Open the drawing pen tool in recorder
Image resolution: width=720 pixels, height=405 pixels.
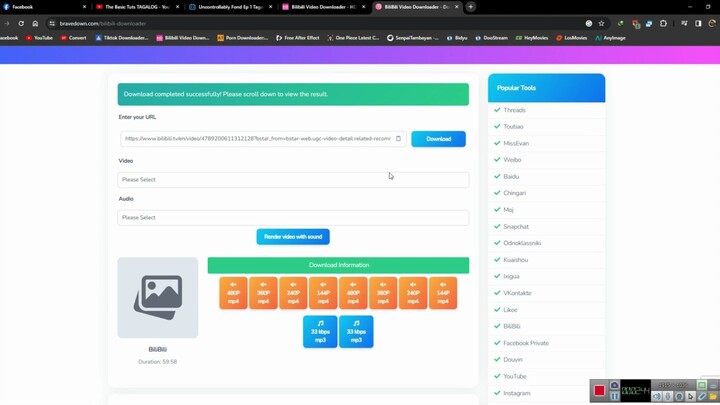pos(702,396)
